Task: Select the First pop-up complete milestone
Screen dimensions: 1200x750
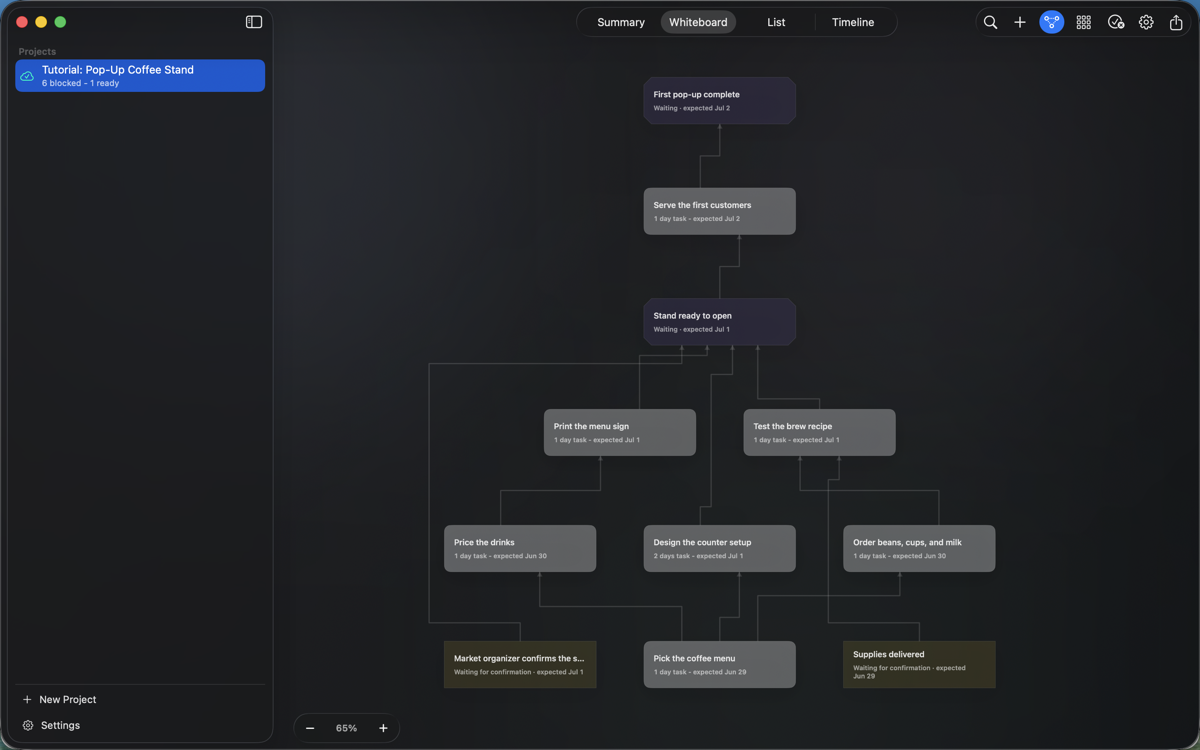Action: click(x=720, y=101)
